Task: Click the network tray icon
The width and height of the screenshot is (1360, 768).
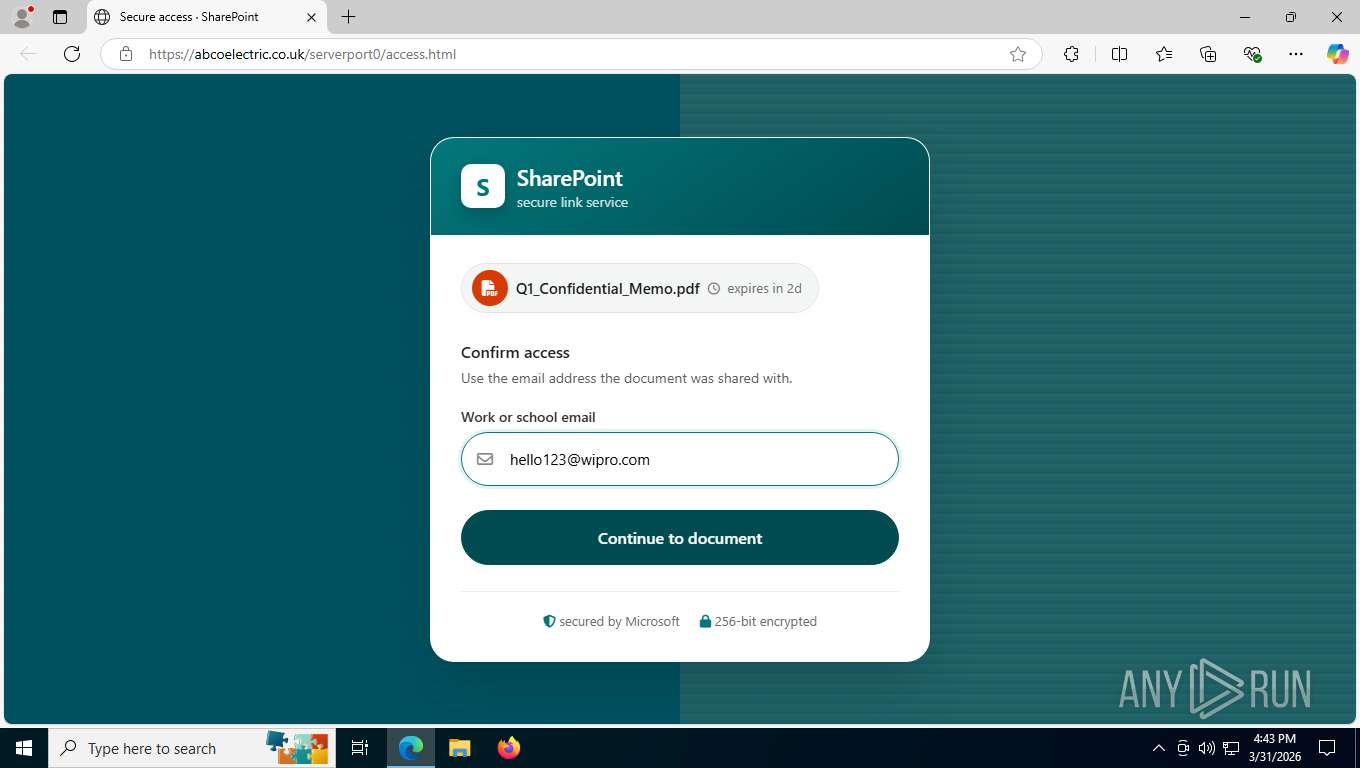Action: click(1231, 748)
